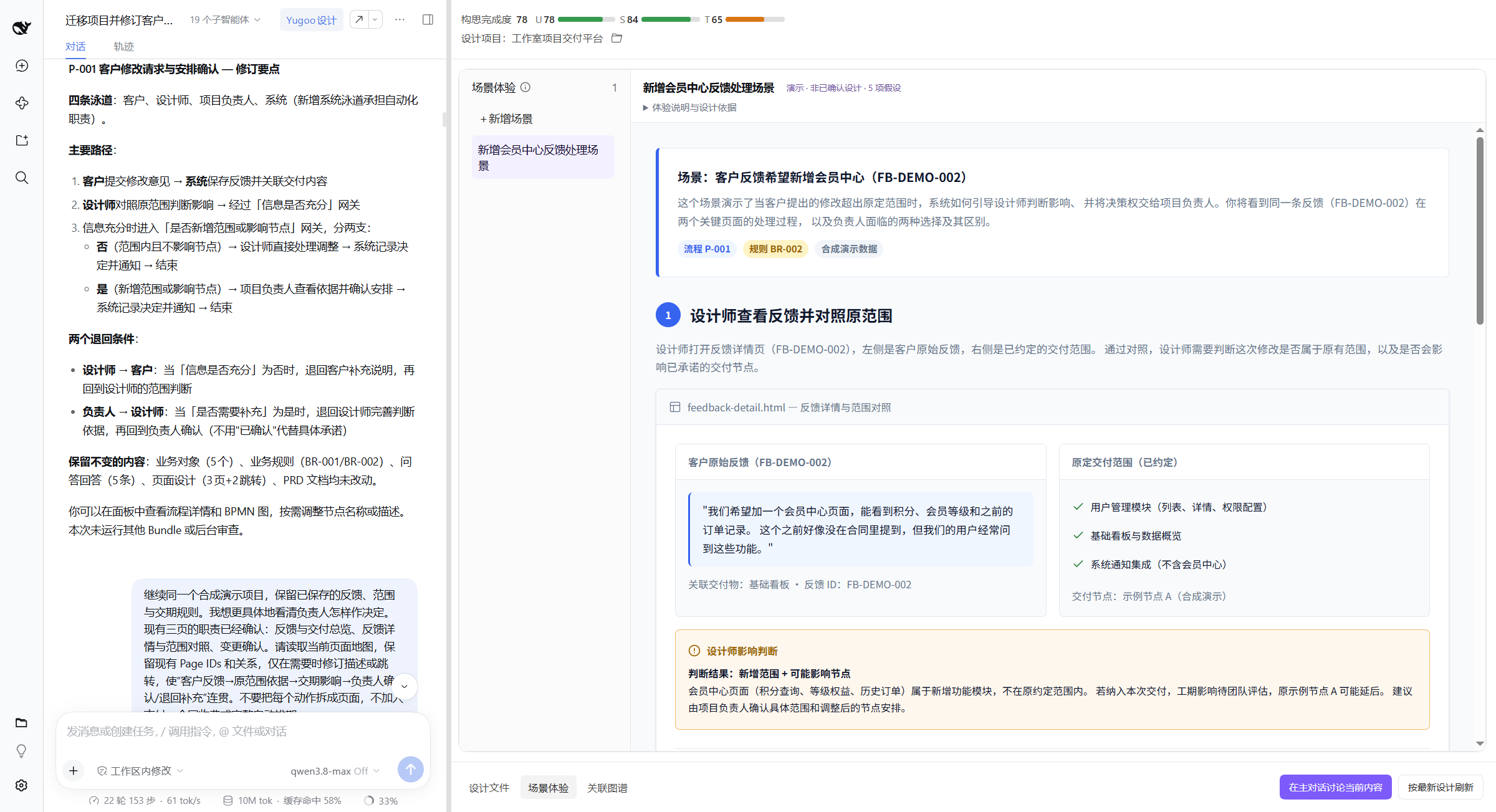This screenshot has width=1496, height=812.
Task: Click info icon next to 场景体验
Action: (525, 87)
